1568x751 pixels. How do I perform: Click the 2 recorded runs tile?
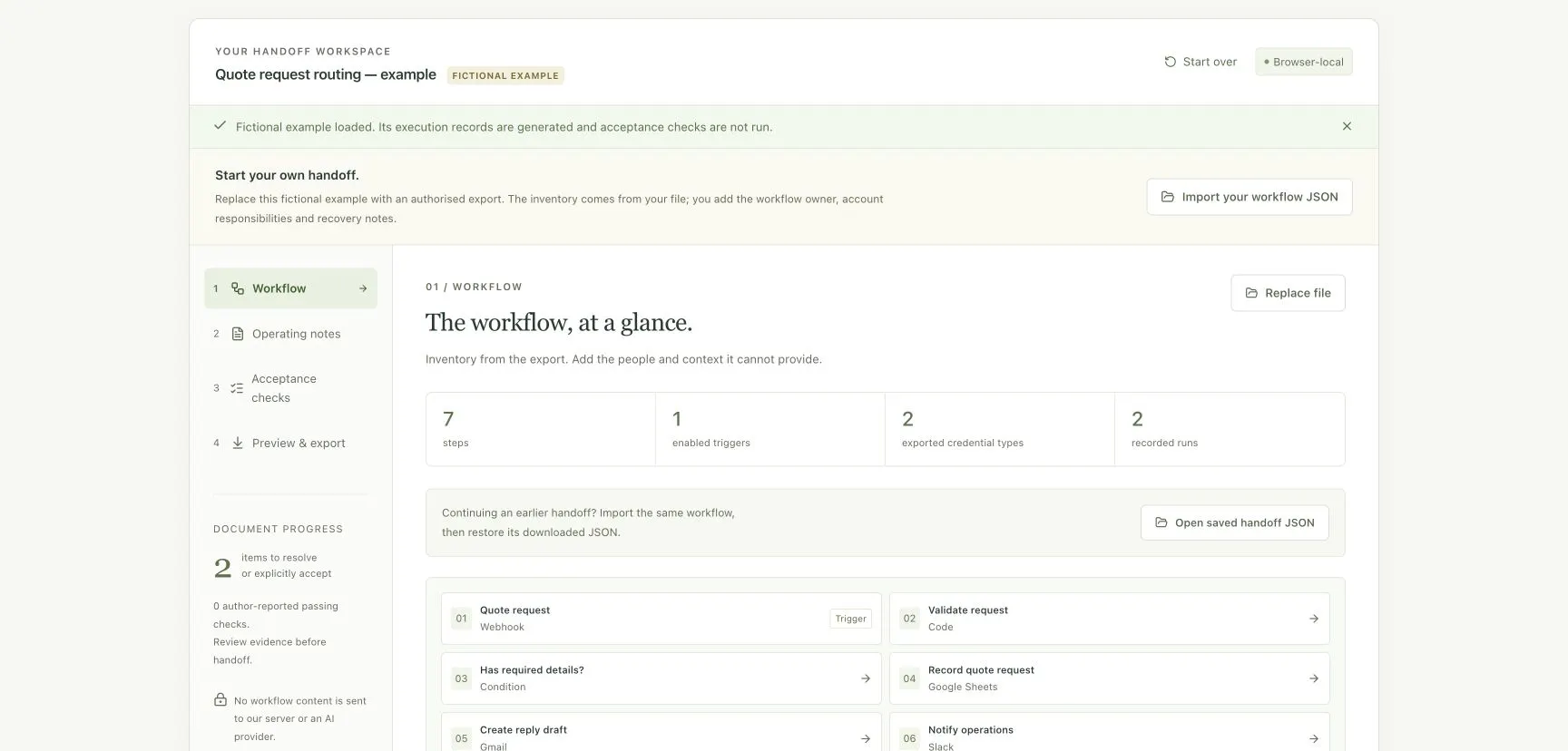click(x=1230, y=429)
